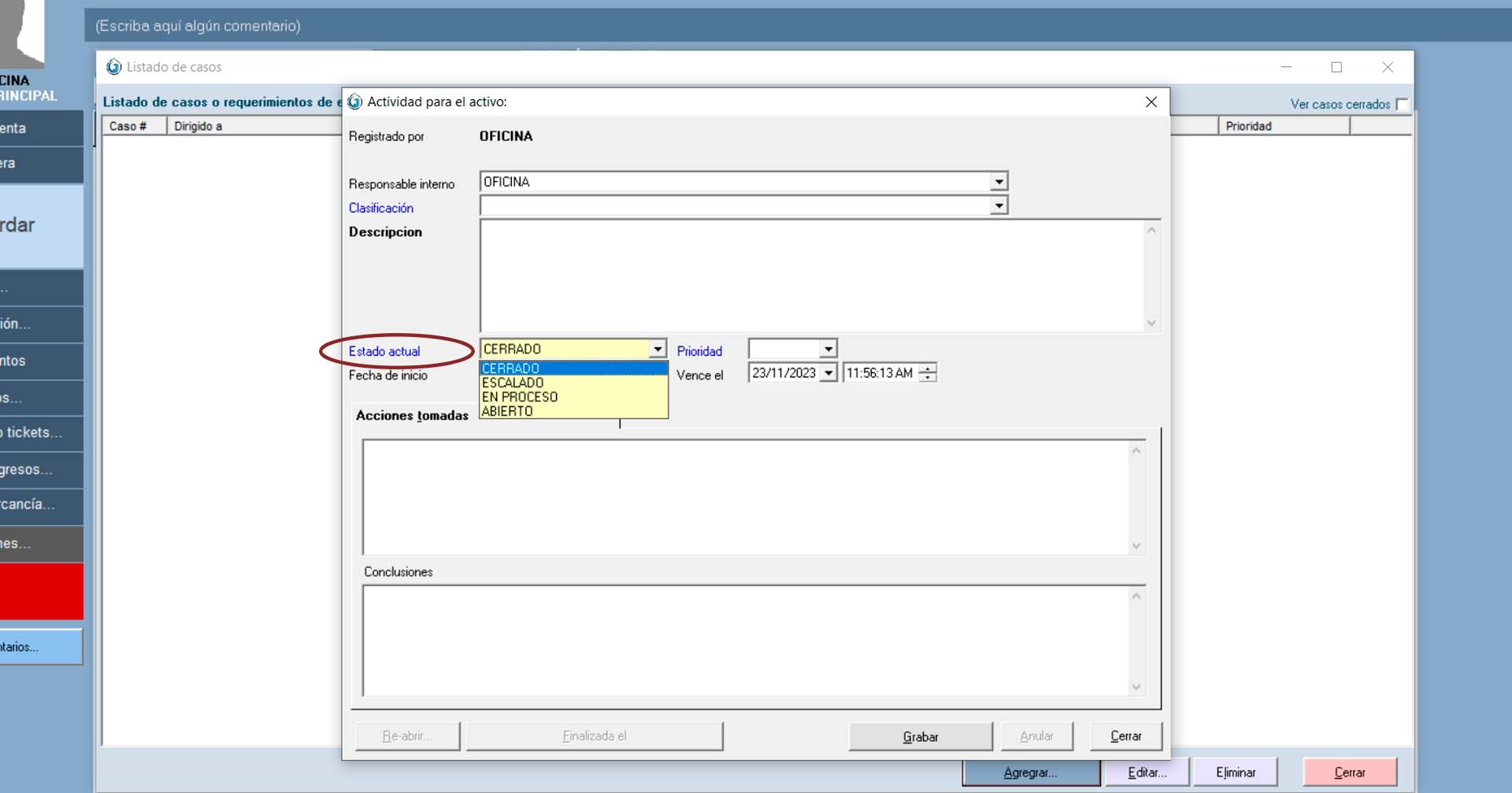The height and width of the screenshot is (793, 1512).
Task: Increase time with the spinner up arrow
Action: (929, 369)
